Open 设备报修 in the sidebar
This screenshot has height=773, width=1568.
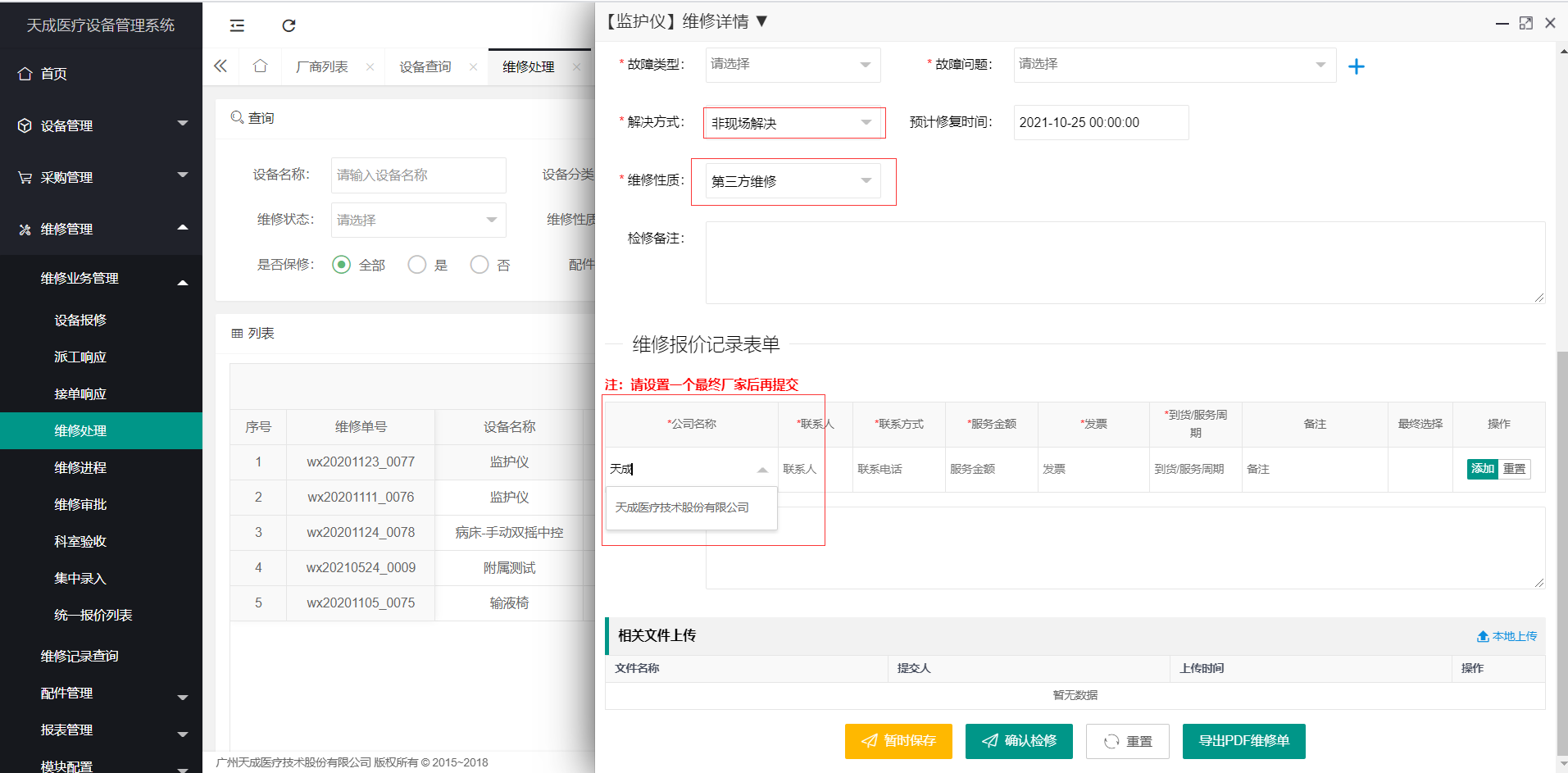point(80,320)
